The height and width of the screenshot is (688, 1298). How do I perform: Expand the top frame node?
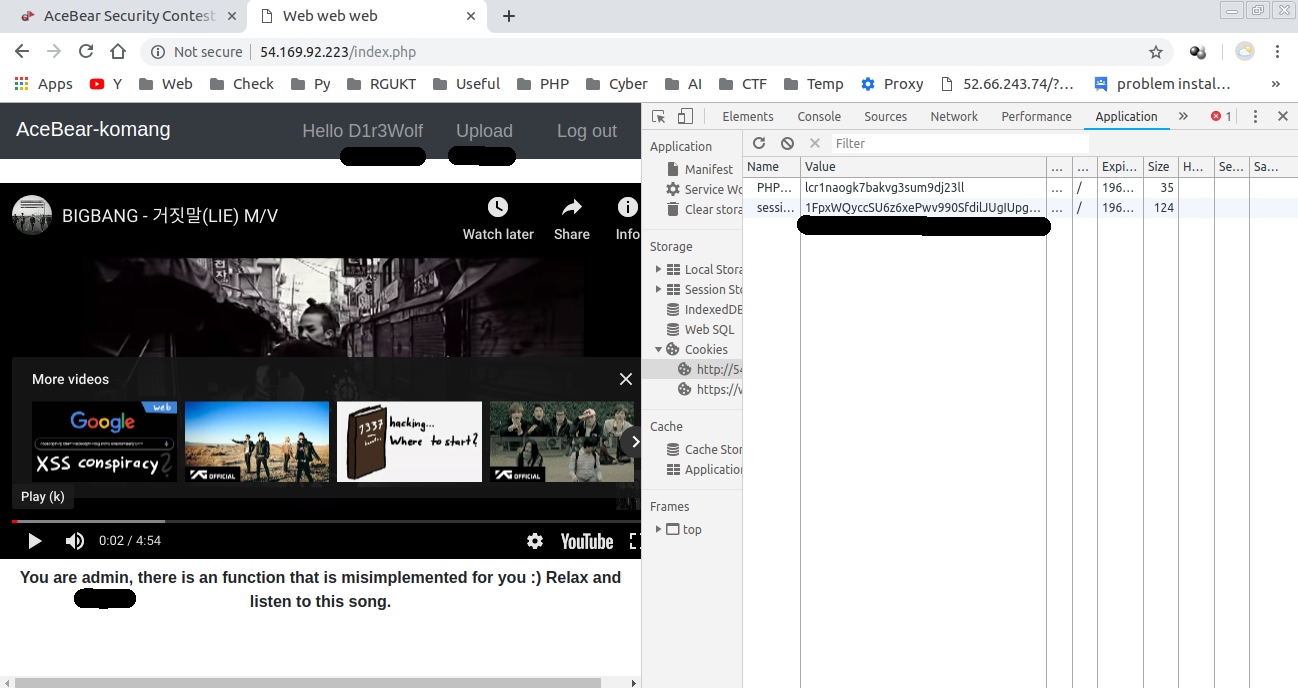point(658,529)
